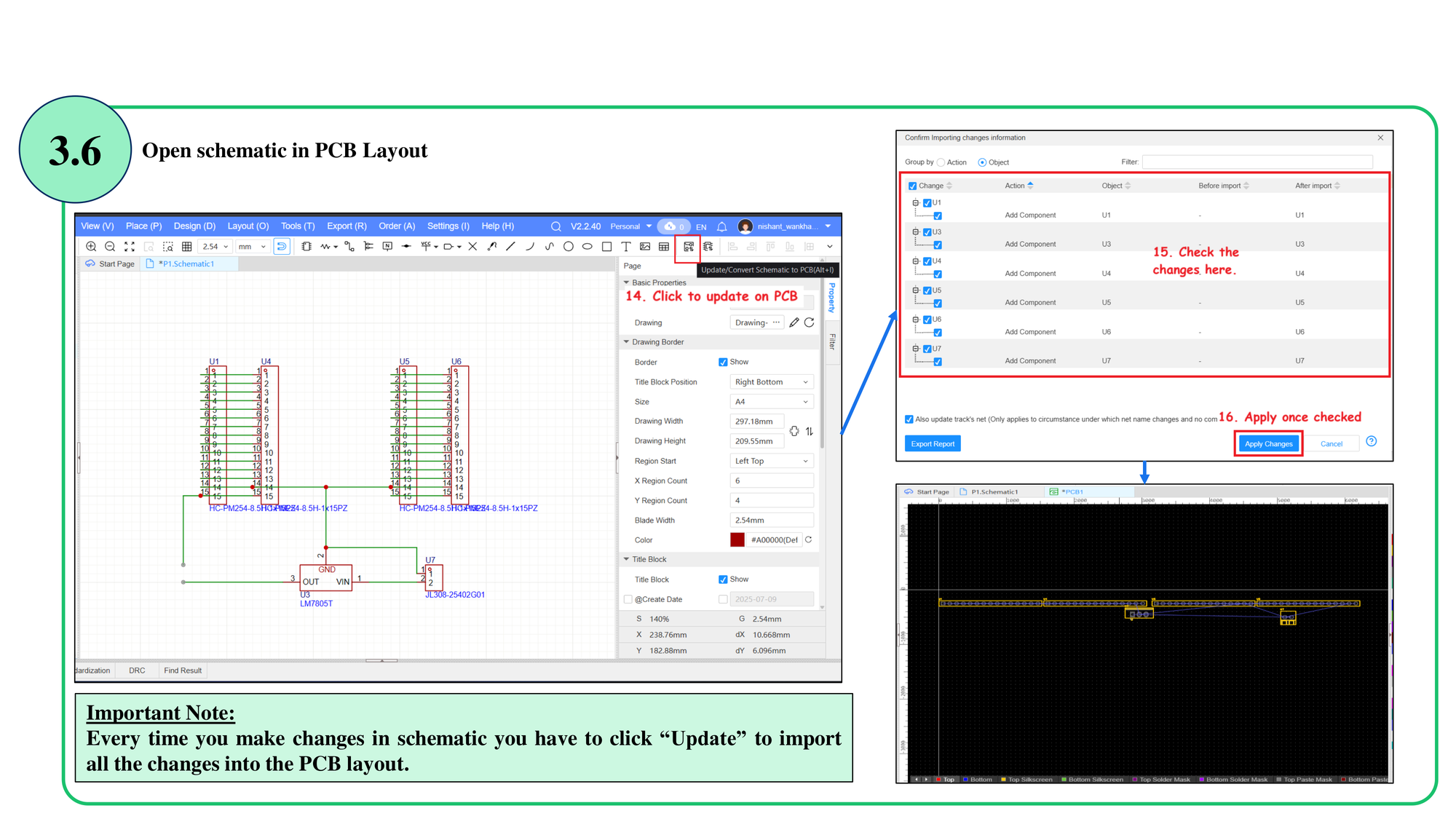Select the straight line drawing tool
This screenshot has height=819, width=1456.
(510, 247)
